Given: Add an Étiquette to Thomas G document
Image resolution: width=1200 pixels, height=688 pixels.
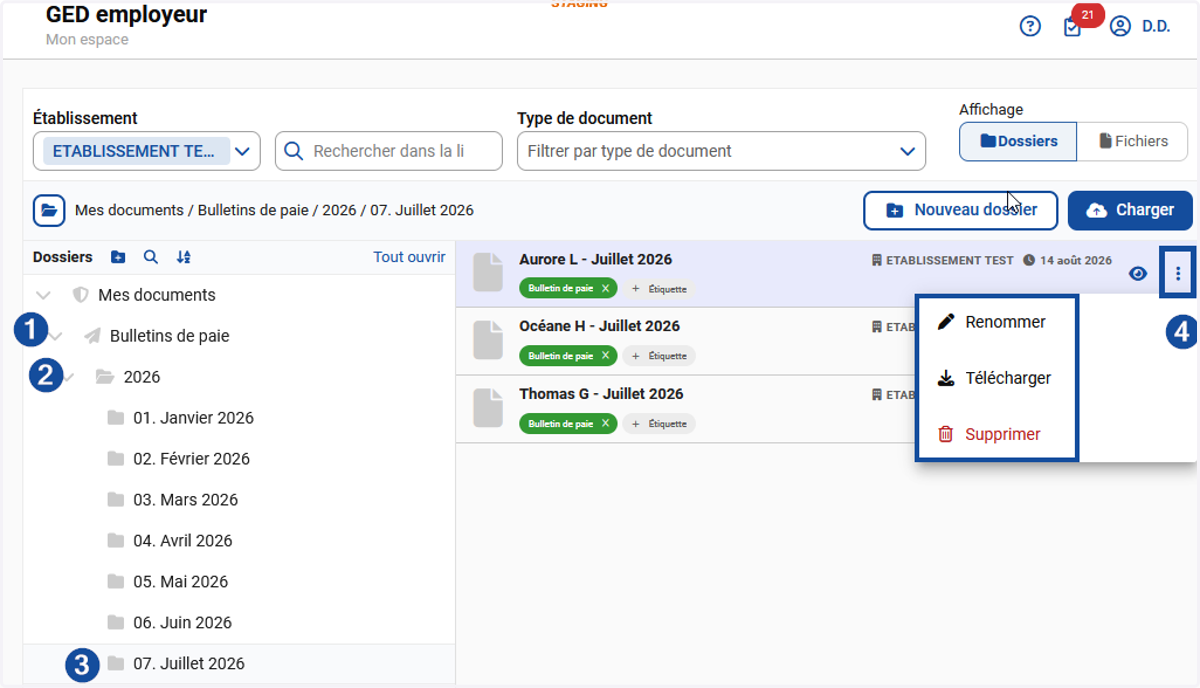Looking at the screenshot, I should tap(659, 424).
